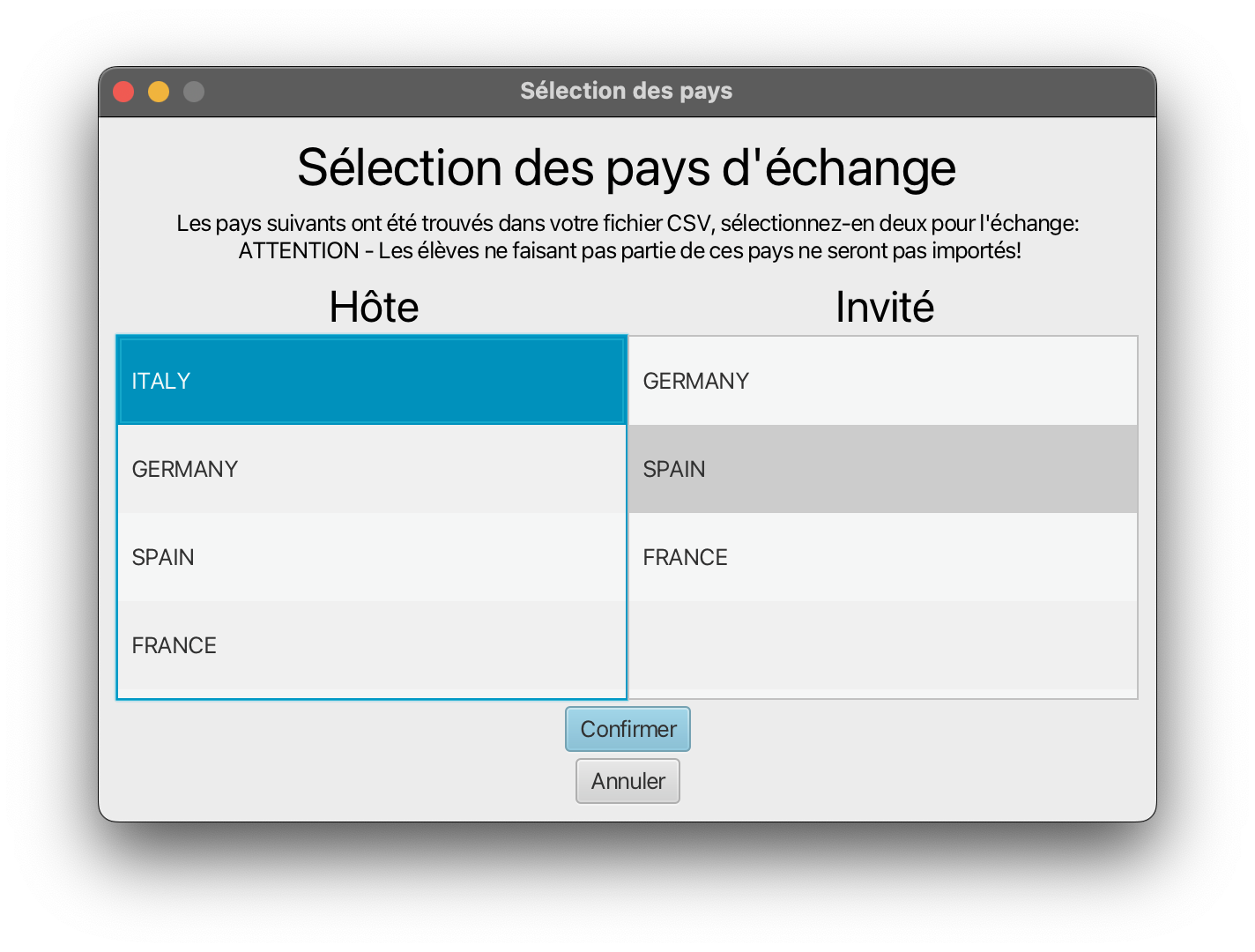The width and height of the screenshot is (1255, 952).
Task: Choose SPAIN as the guest country
Action: [881, 468]
